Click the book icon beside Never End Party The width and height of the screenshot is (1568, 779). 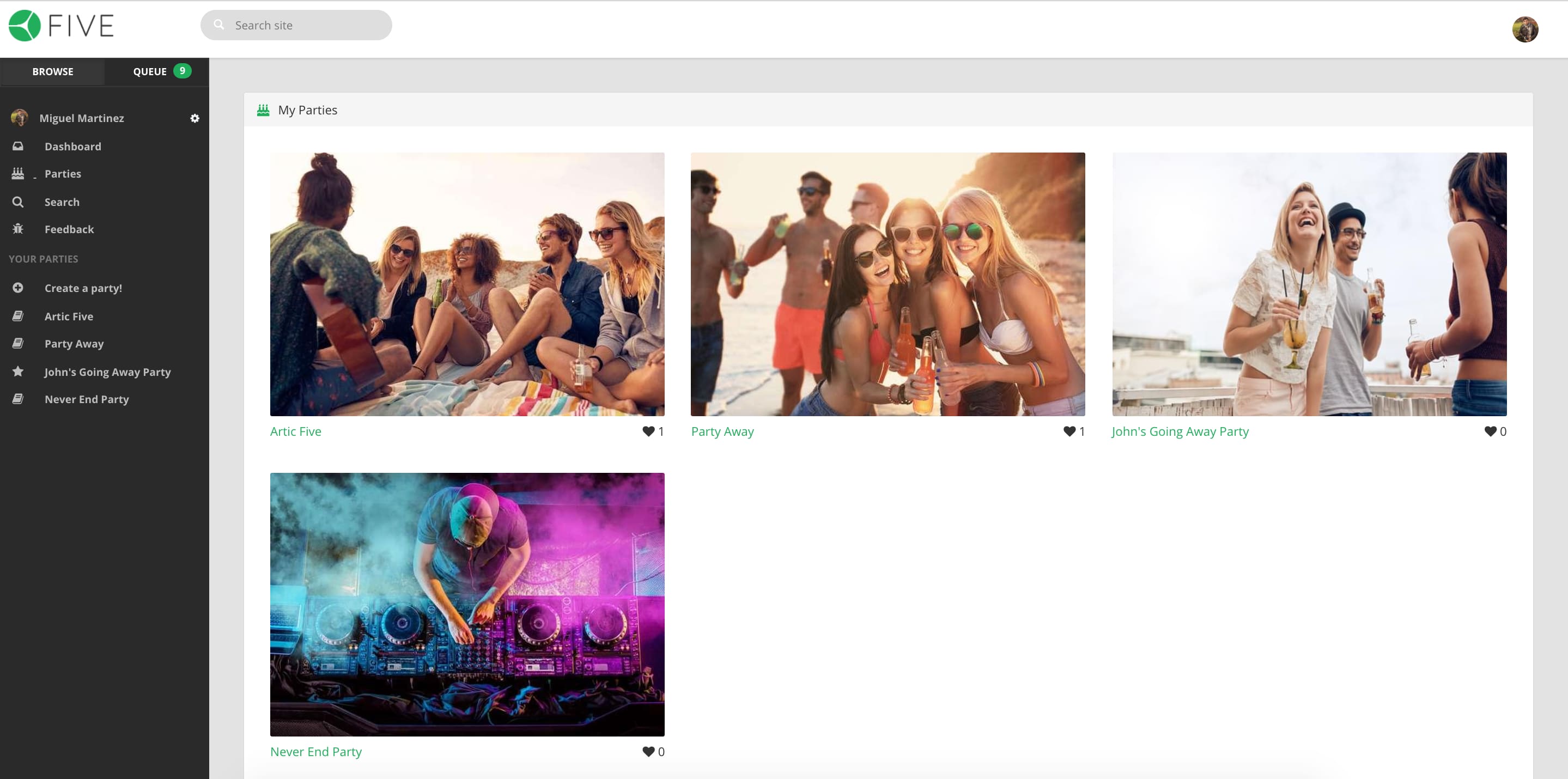click(19, 399)
